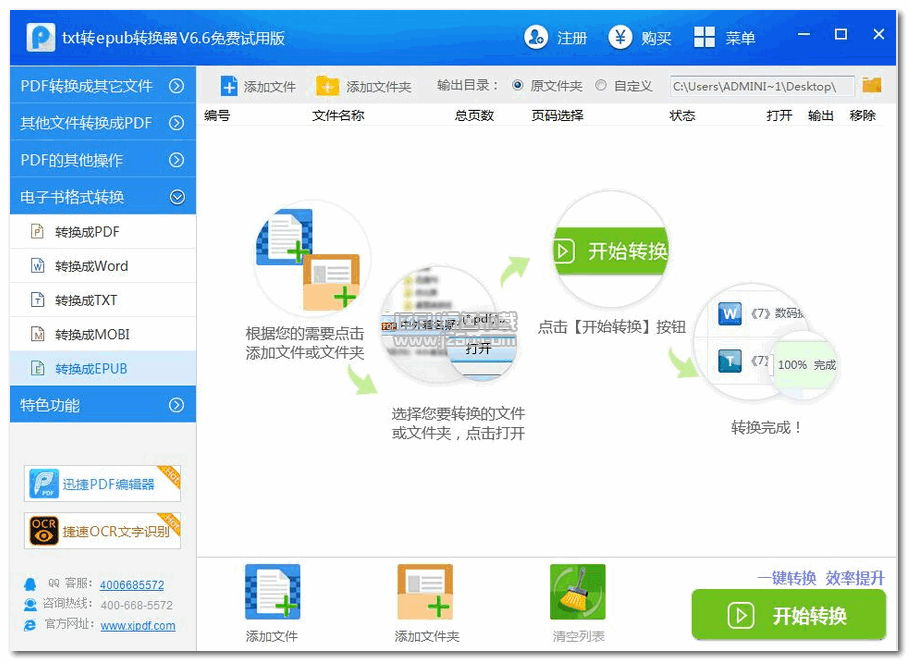Click play icon inside 开始转换 button

741,615
